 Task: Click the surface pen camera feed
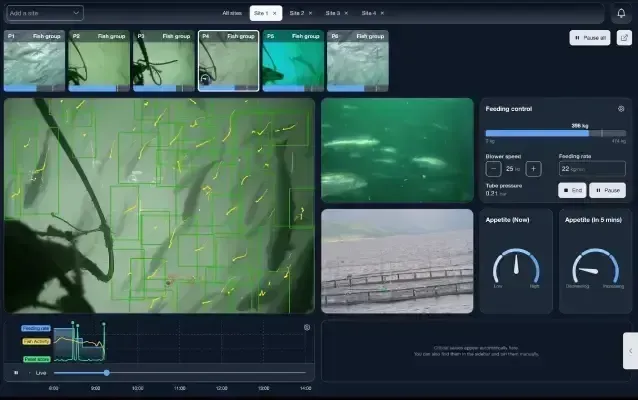397,261
